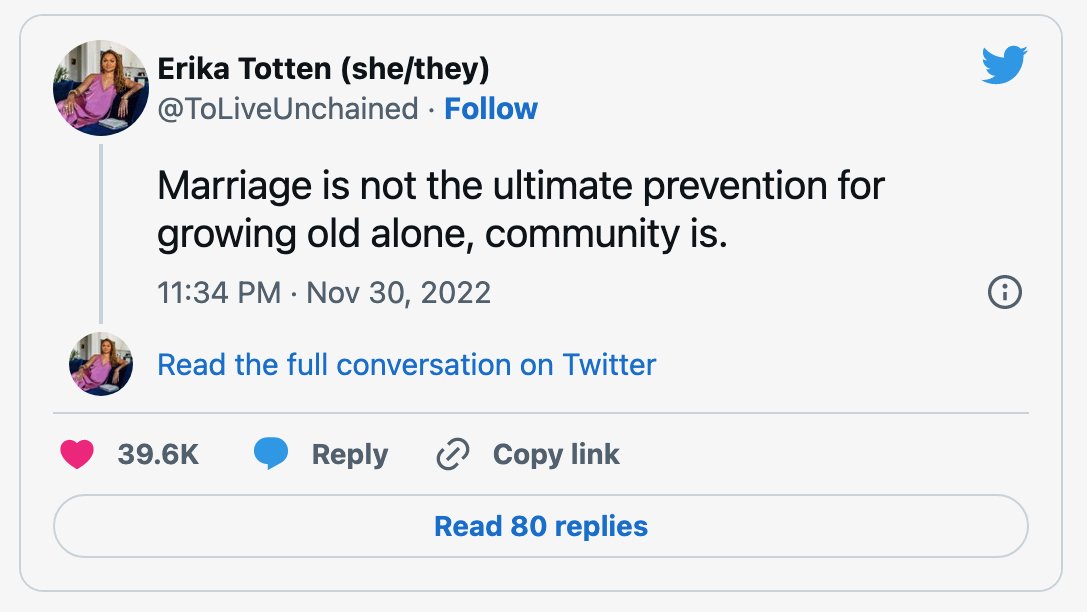Select the Copy link text label
1087x612 pixels.
[x=556, y=455]
